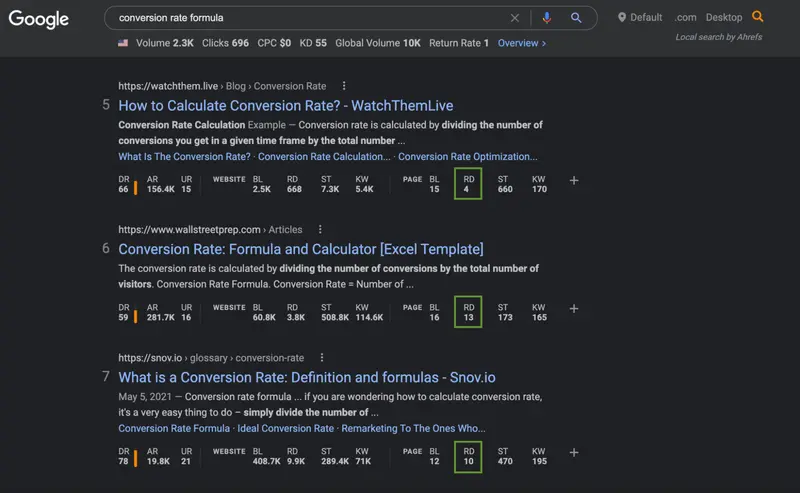
Task: Follow the What Is The Conversion Rate? sitelink
Action: (x=184, y=157)
